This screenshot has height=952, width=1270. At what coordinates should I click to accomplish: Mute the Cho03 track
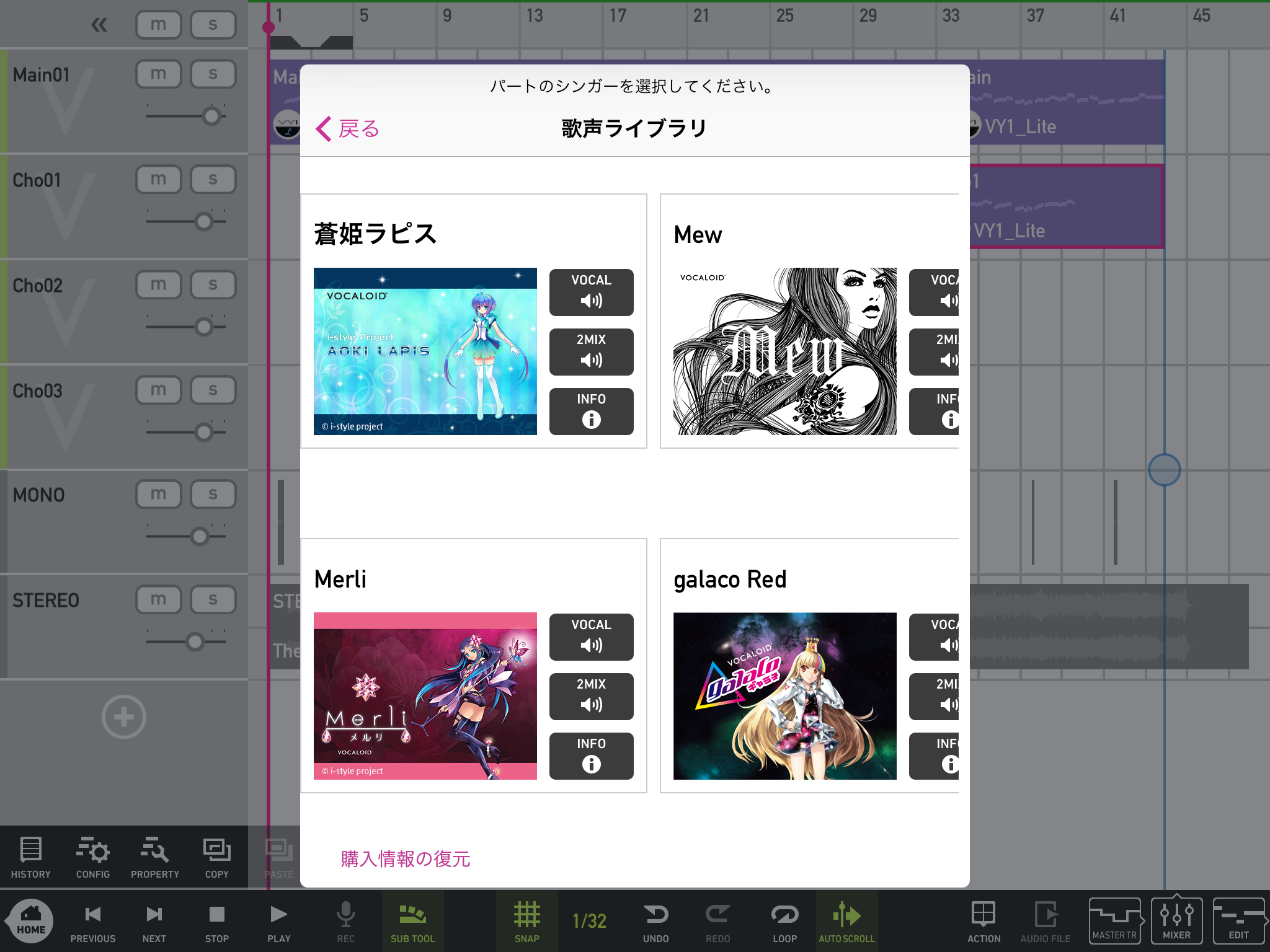159,390
